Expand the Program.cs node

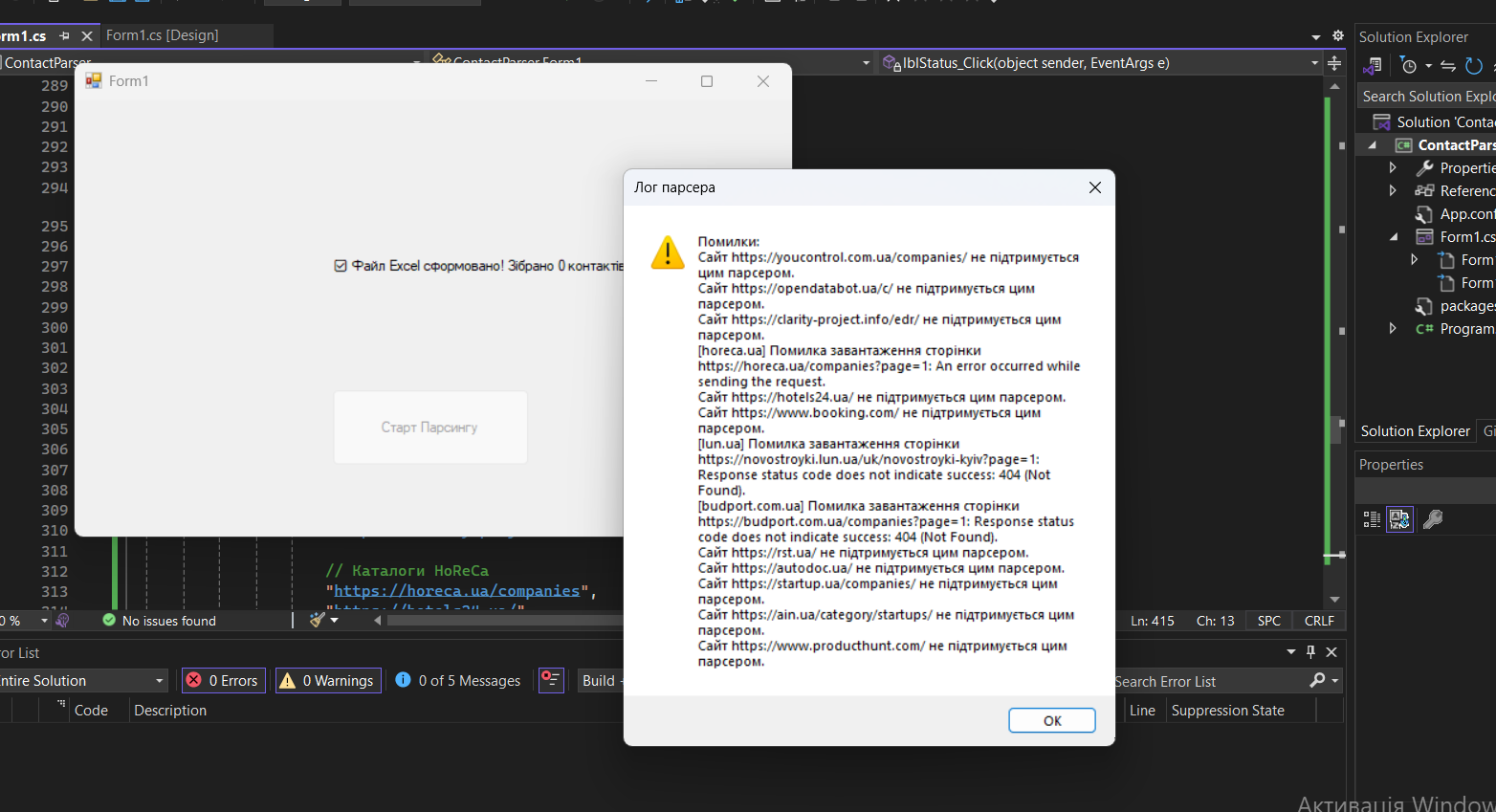coord(1393,328)
